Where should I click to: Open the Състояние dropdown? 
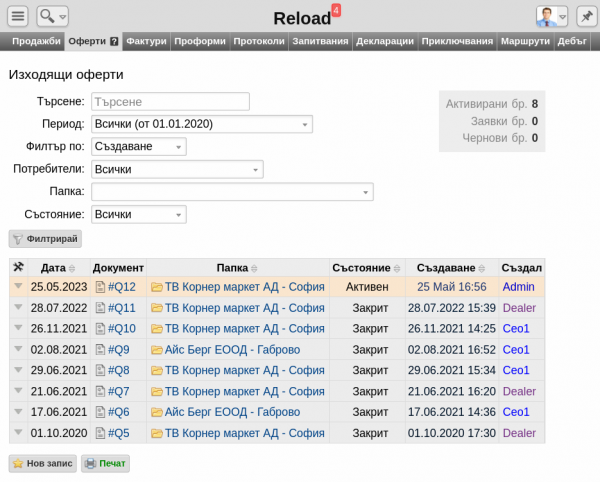pos(138,214)
